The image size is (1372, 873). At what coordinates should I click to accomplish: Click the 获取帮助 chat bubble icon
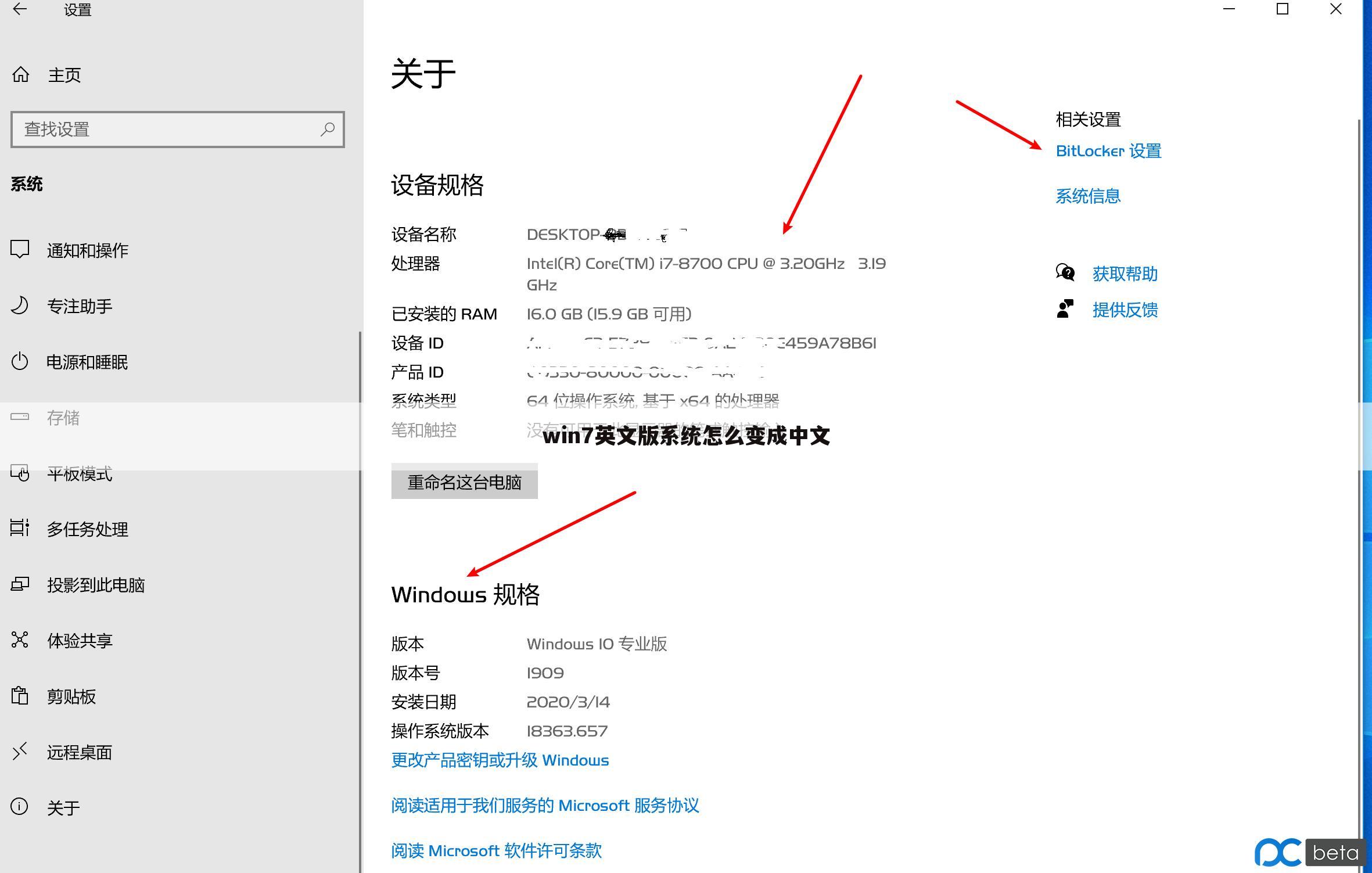click(x=1065, y=272)
